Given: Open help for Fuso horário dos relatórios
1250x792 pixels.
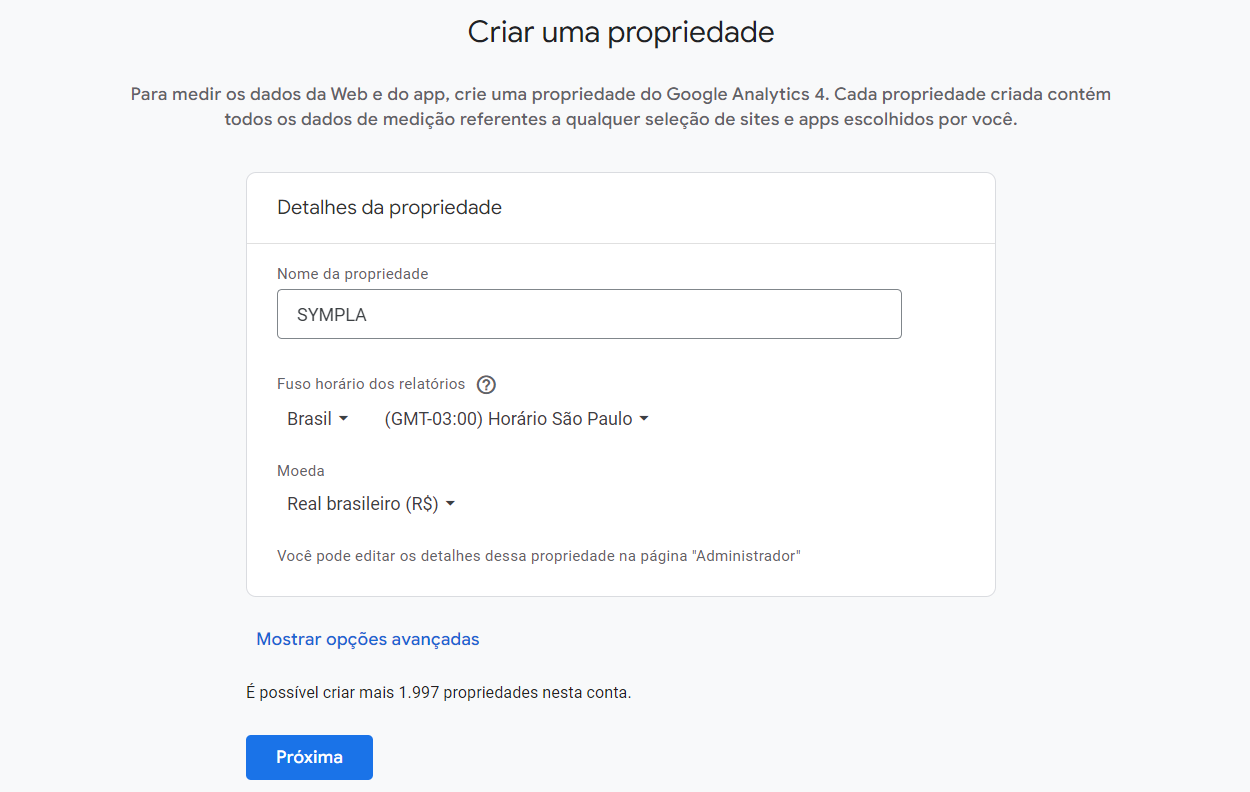Looking at the screenshot, I should point(486,384).
